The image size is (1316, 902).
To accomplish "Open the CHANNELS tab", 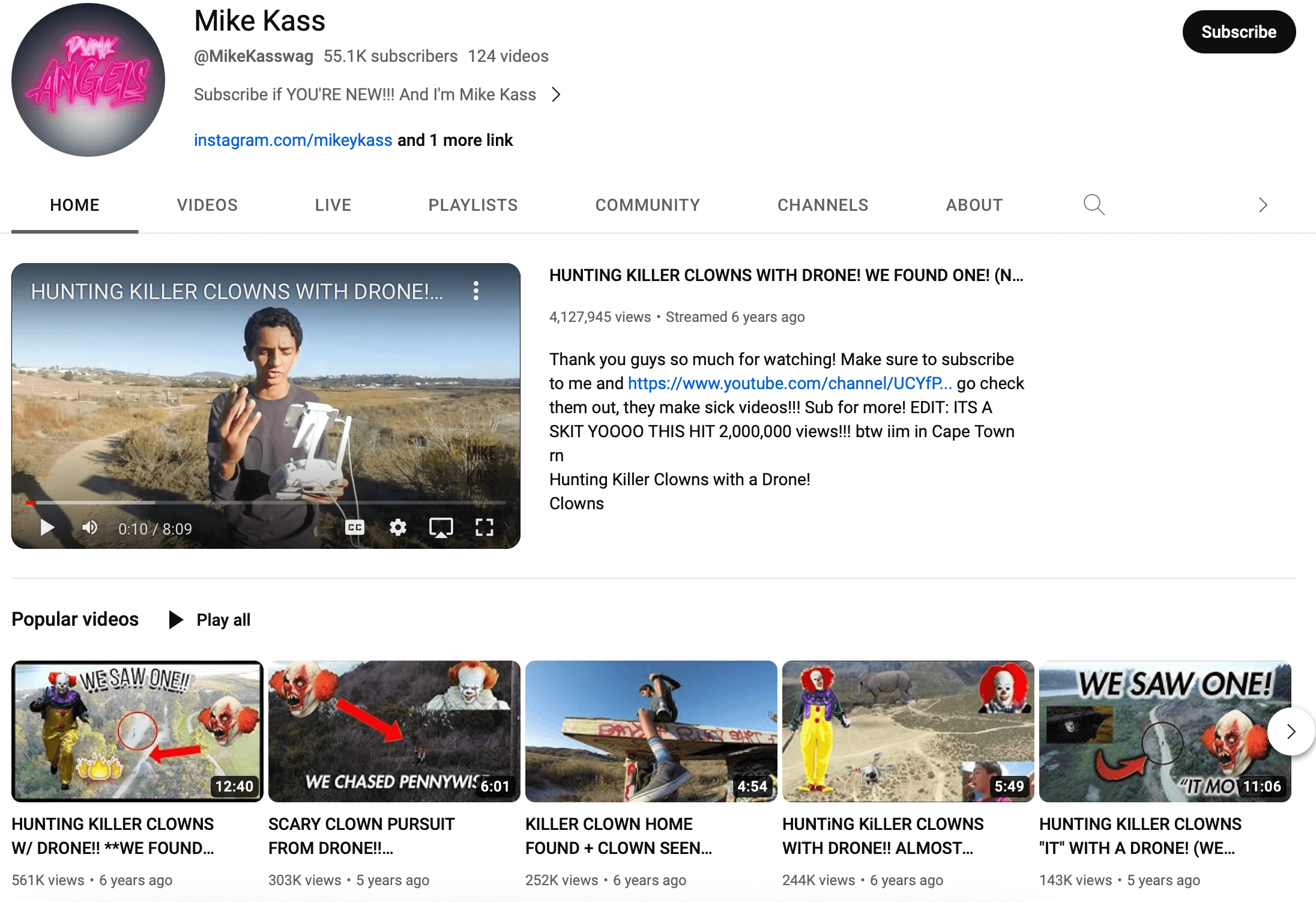I will pyautogui.click(x=822, y=205).
